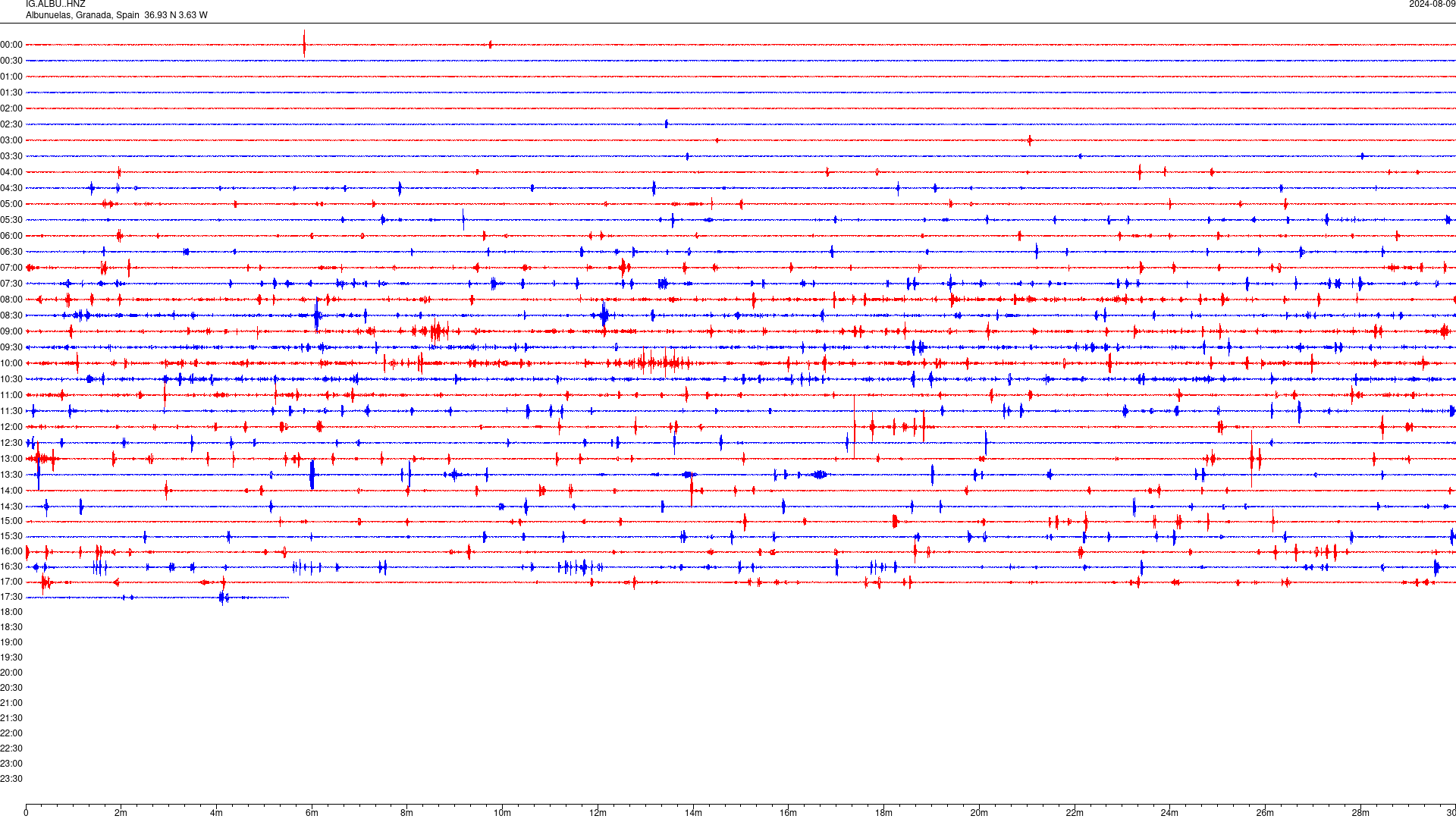Select the 05:00 time row label

tap(11, 204)
